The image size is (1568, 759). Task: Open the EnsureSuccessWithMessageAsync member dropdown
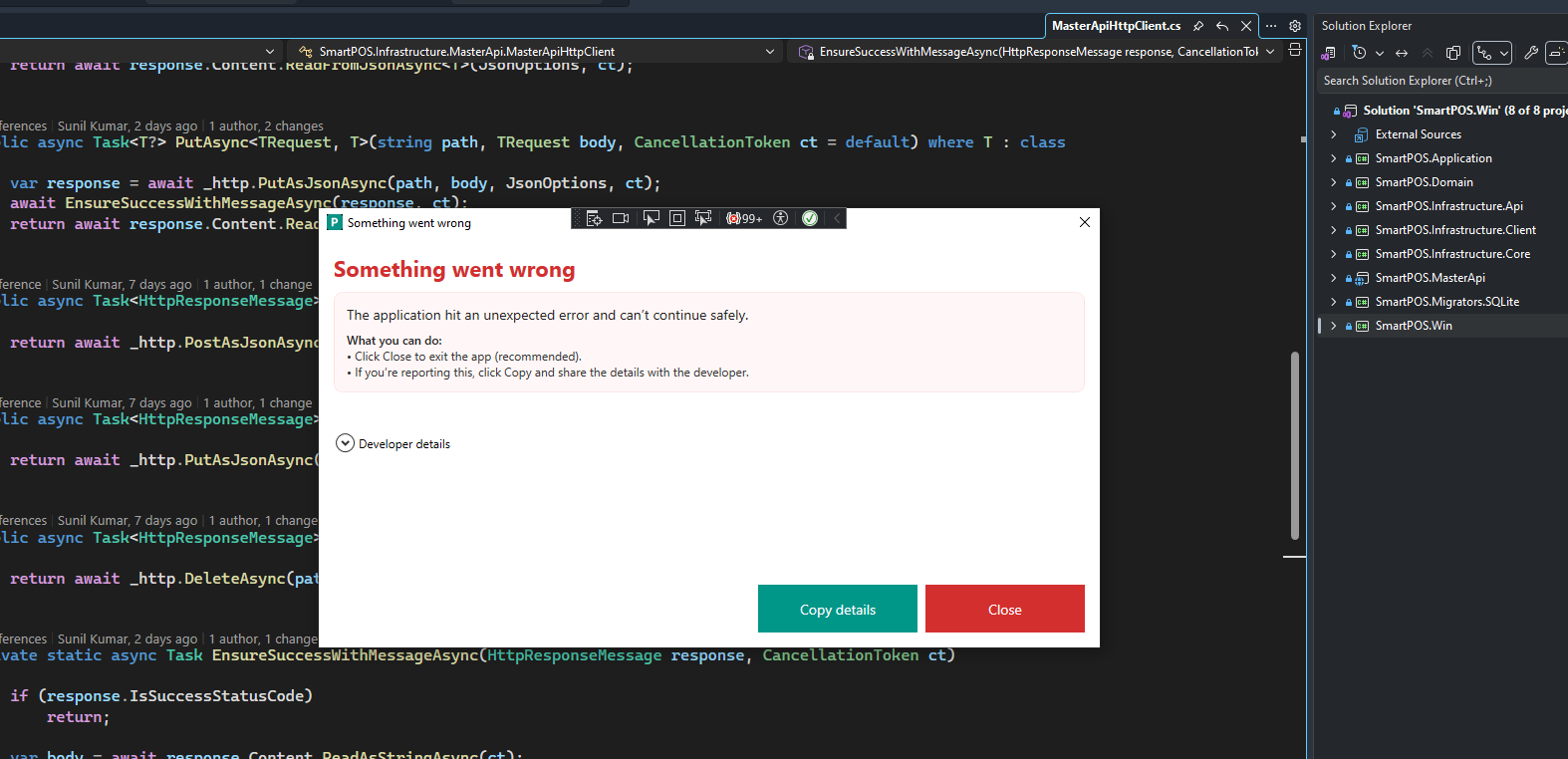click(1270, 52)
